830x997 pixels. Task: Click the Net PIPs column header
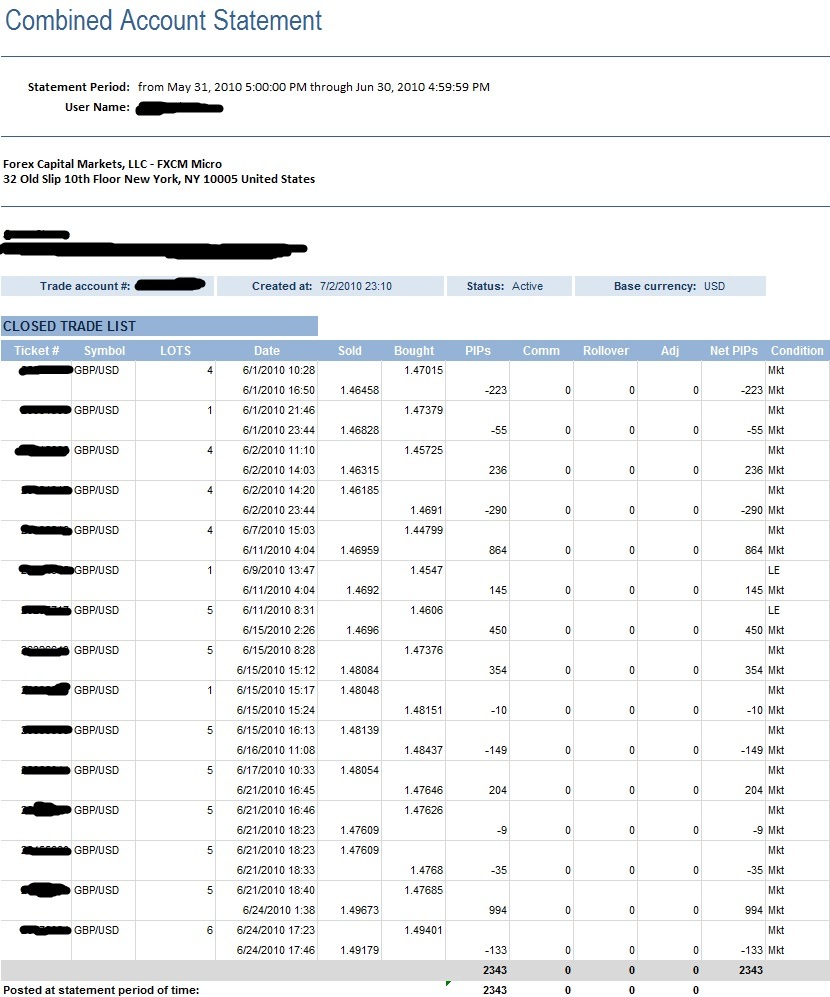click(733, 351)
